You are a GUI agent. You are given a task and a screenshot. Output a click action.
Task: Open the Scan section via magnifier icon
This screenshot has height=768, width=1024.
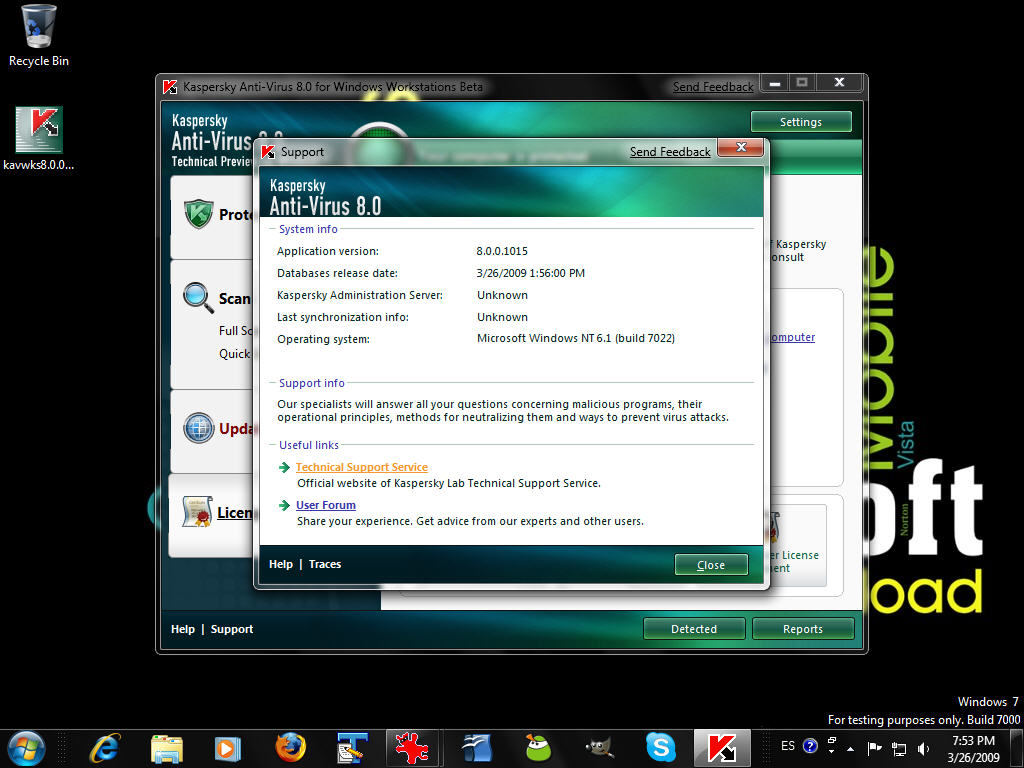[x=196, y=297]
